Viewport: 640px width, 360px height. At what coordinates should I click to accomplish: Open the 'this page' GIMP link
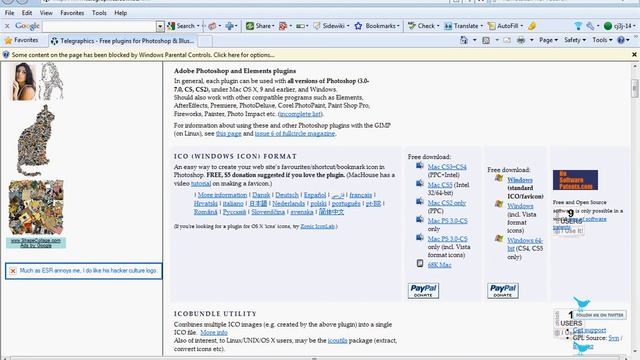tap(229, 133)
